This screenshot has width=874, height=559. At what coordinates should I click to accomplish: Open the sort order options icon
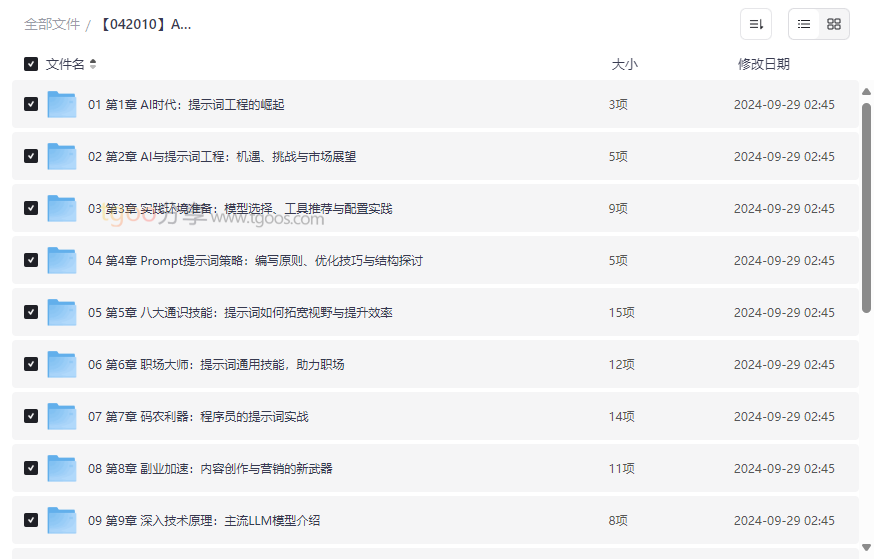[756, 24]
